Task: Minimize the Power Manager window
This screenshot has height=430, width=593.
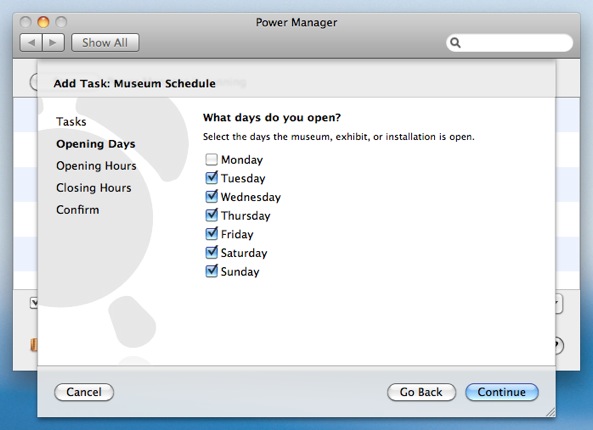Action: coord(43,22)
